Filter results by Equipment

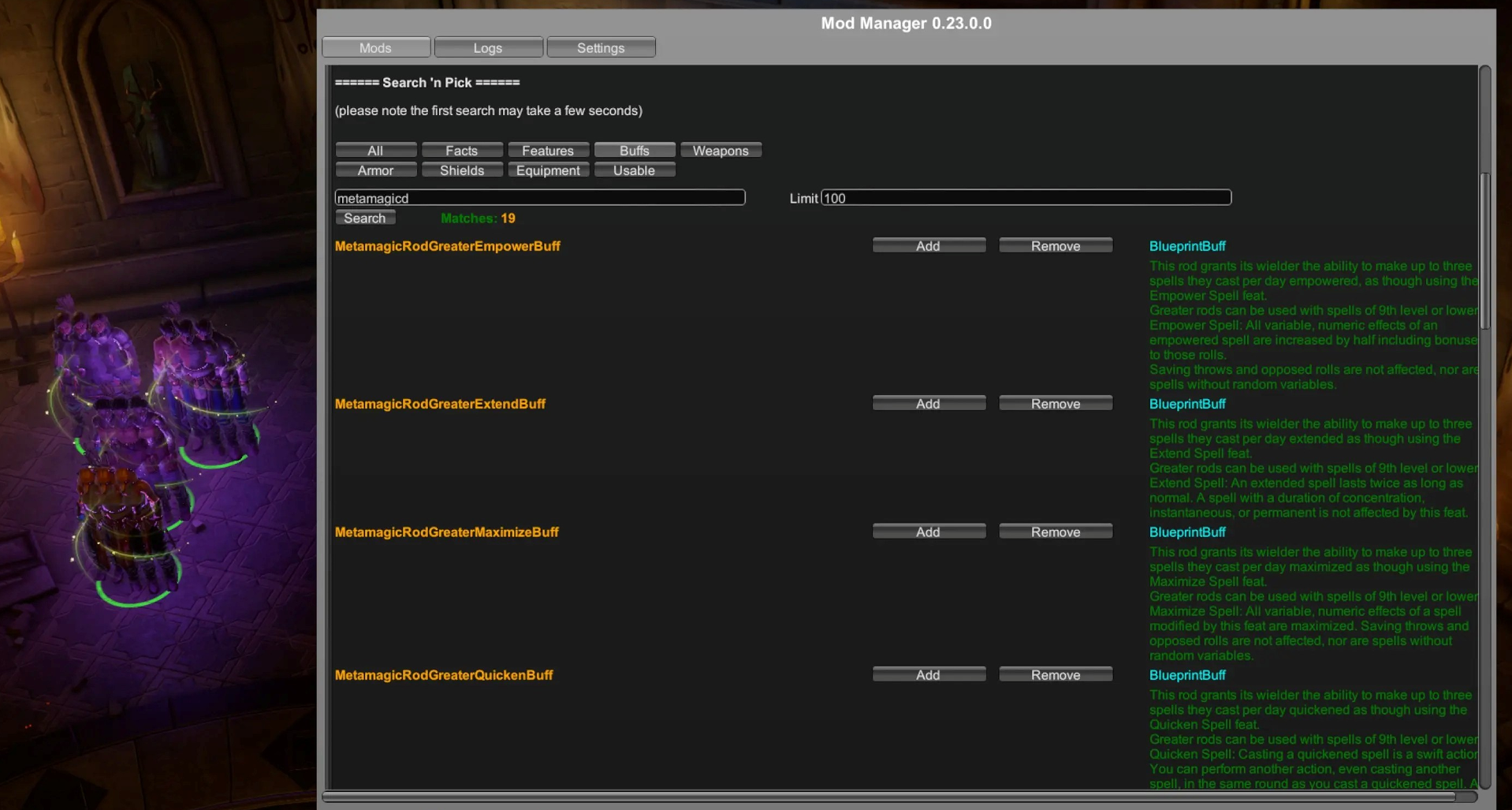(x=548, y=170)
